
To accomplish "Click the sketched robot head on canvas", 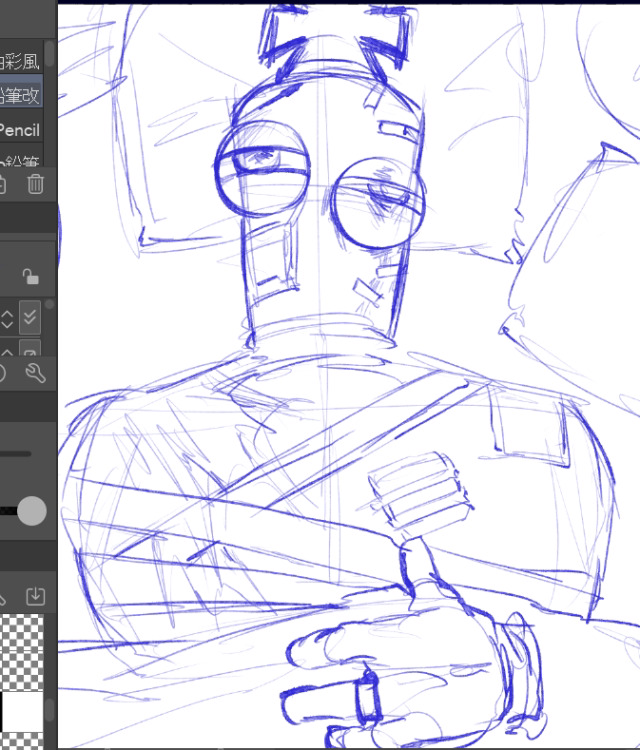I will [x=320, y=201].
